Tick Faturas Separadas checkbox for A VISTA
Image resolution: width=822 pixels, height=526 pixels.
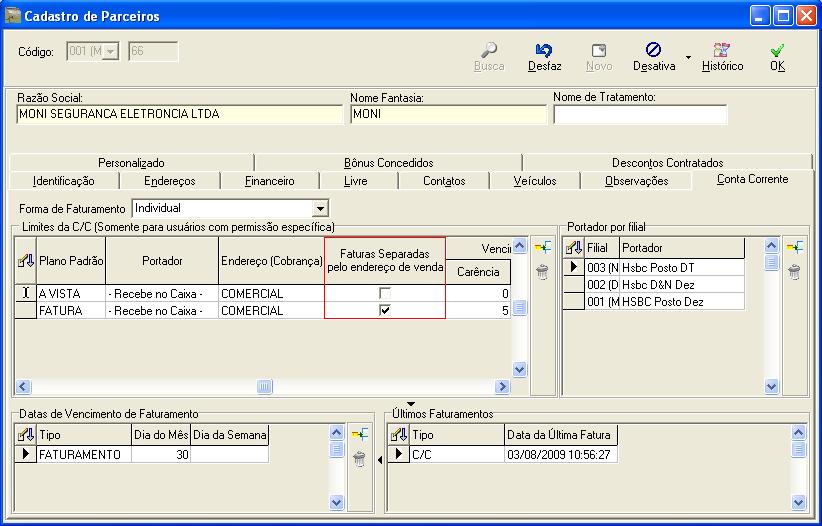385,293
